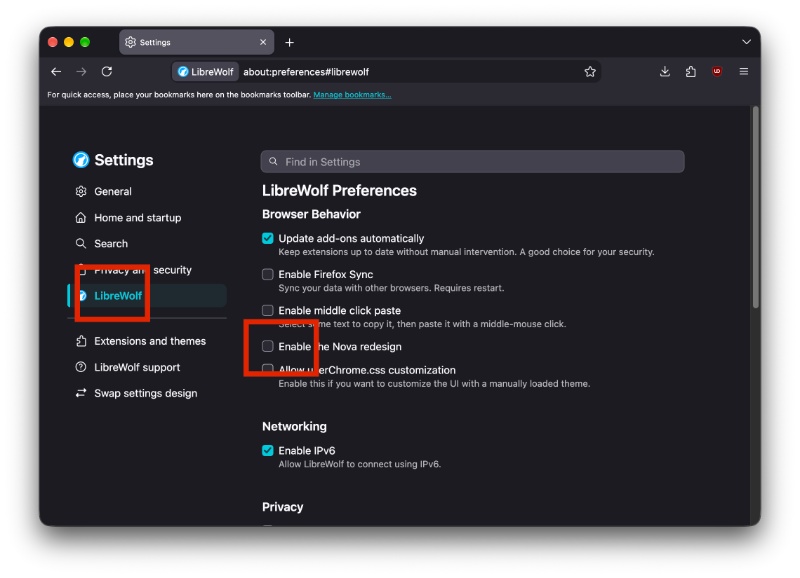The width and height of the screenshot is (800, 578).
Task: Select the LibreWolf settings category
Action: [x=147, y=296]
